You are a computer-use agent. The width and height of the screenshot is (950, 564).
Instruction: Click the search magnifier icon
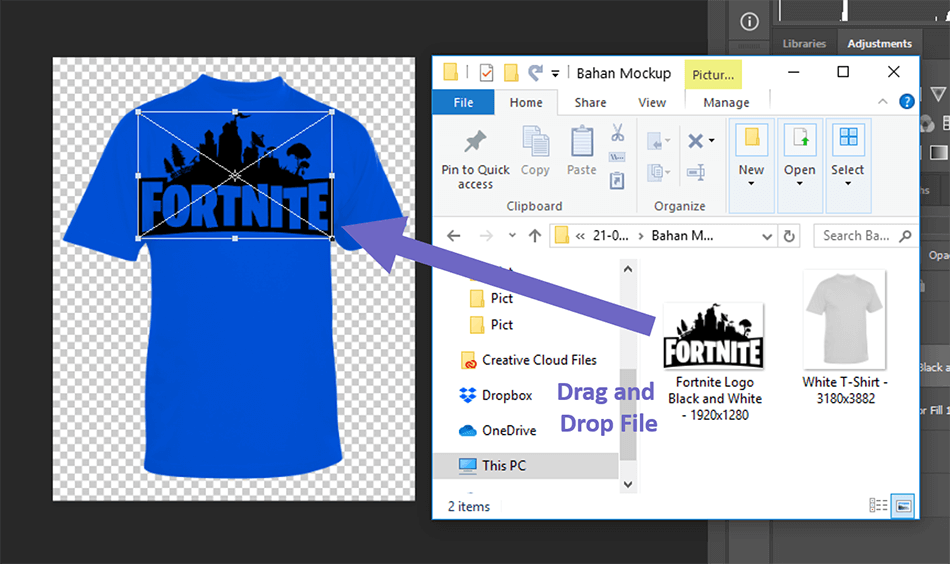coord(905,236)
